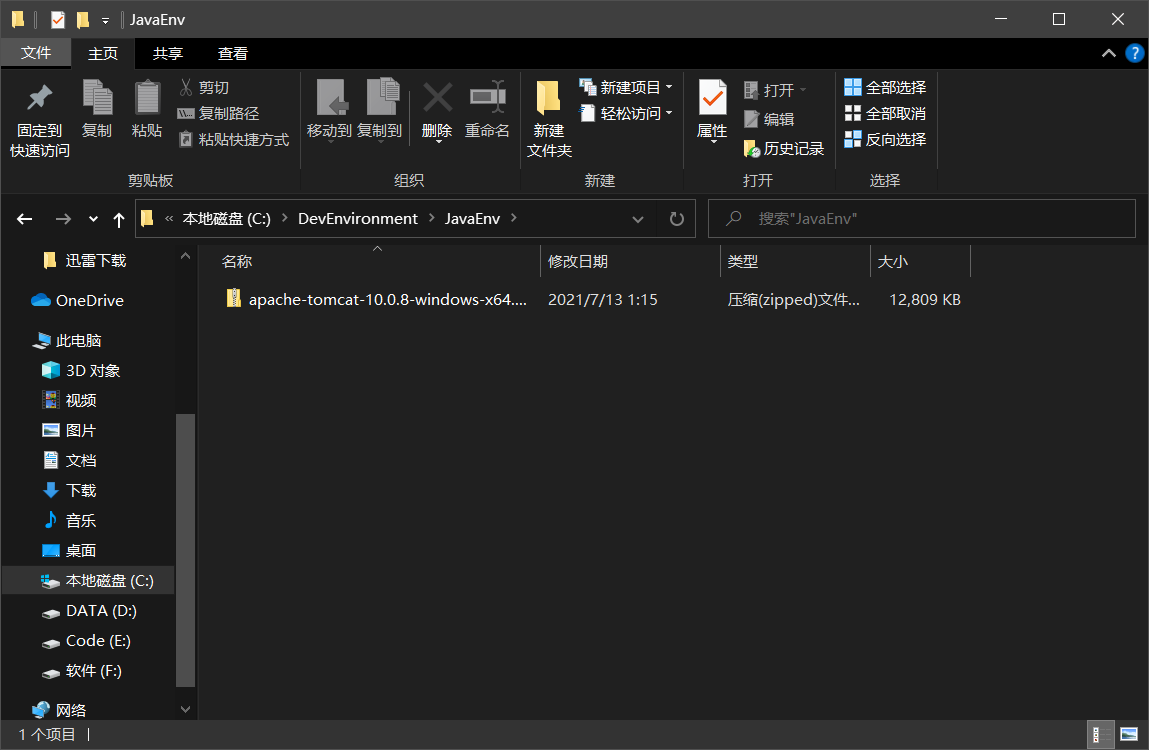Open the 新建项目 dropdown

click(626, 87)
